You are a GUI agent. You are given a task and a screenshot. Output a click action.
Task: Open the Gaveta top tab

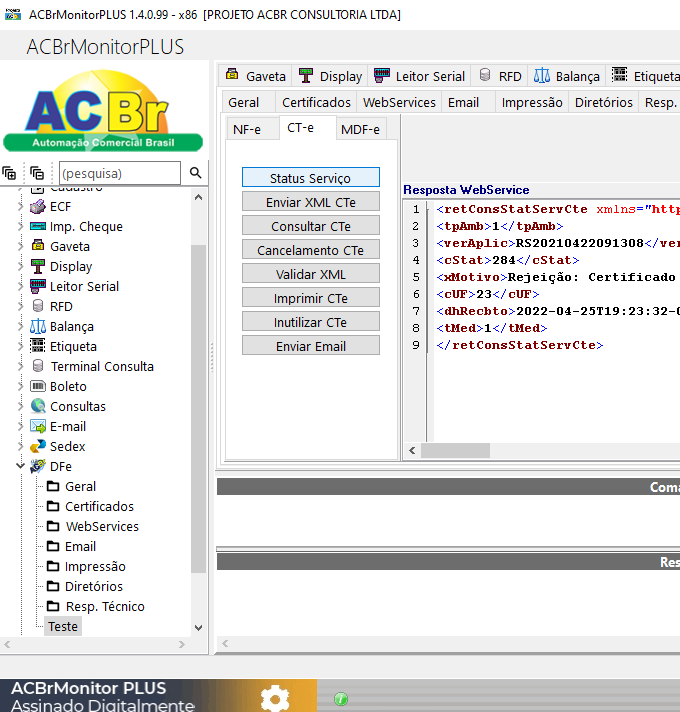point(256,76)
